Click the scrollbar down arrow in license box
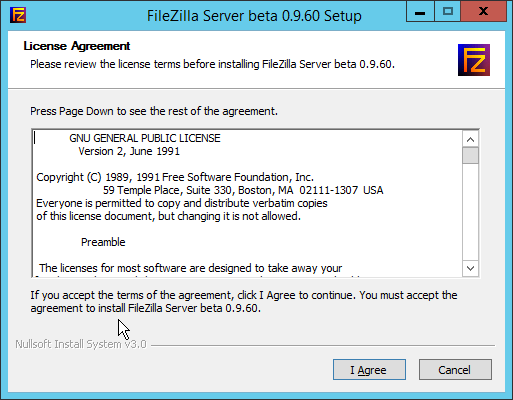 click(470, 268)
